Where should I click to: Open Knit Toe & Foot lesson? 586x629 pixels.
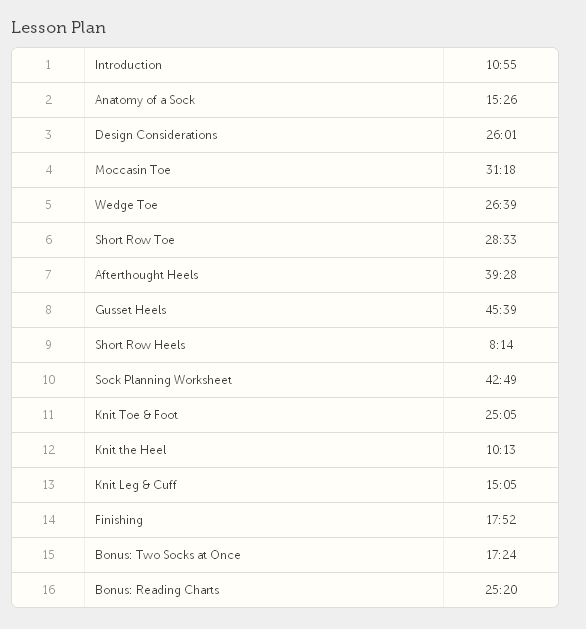[285, 415]
